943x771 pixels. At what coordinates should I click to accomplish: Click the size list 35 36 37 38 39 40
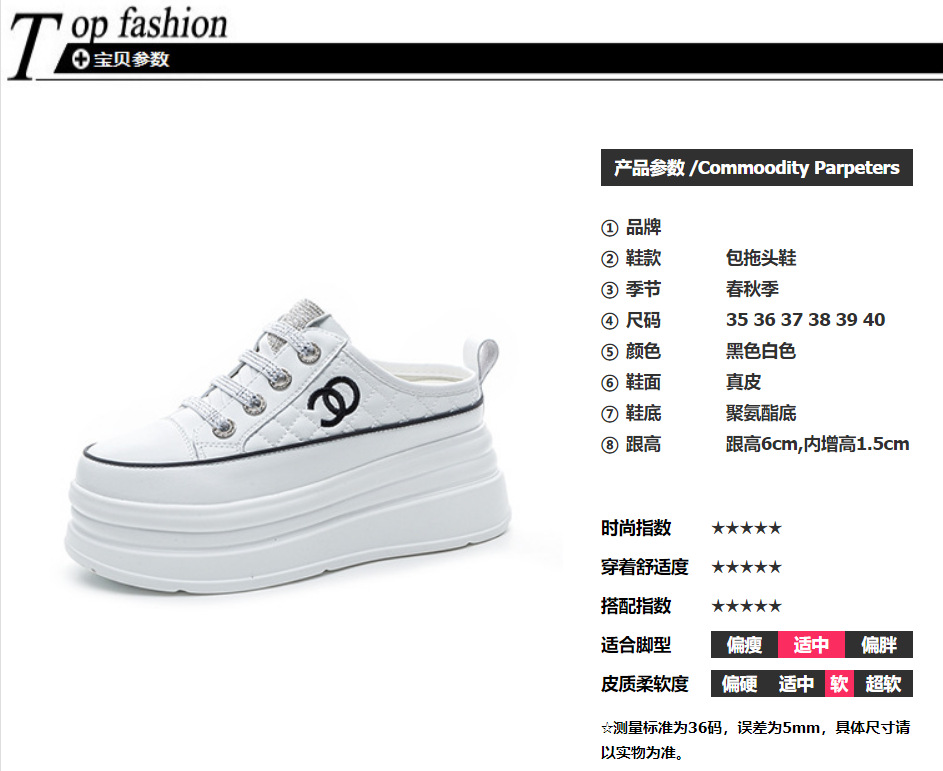(x=805, y=320)
